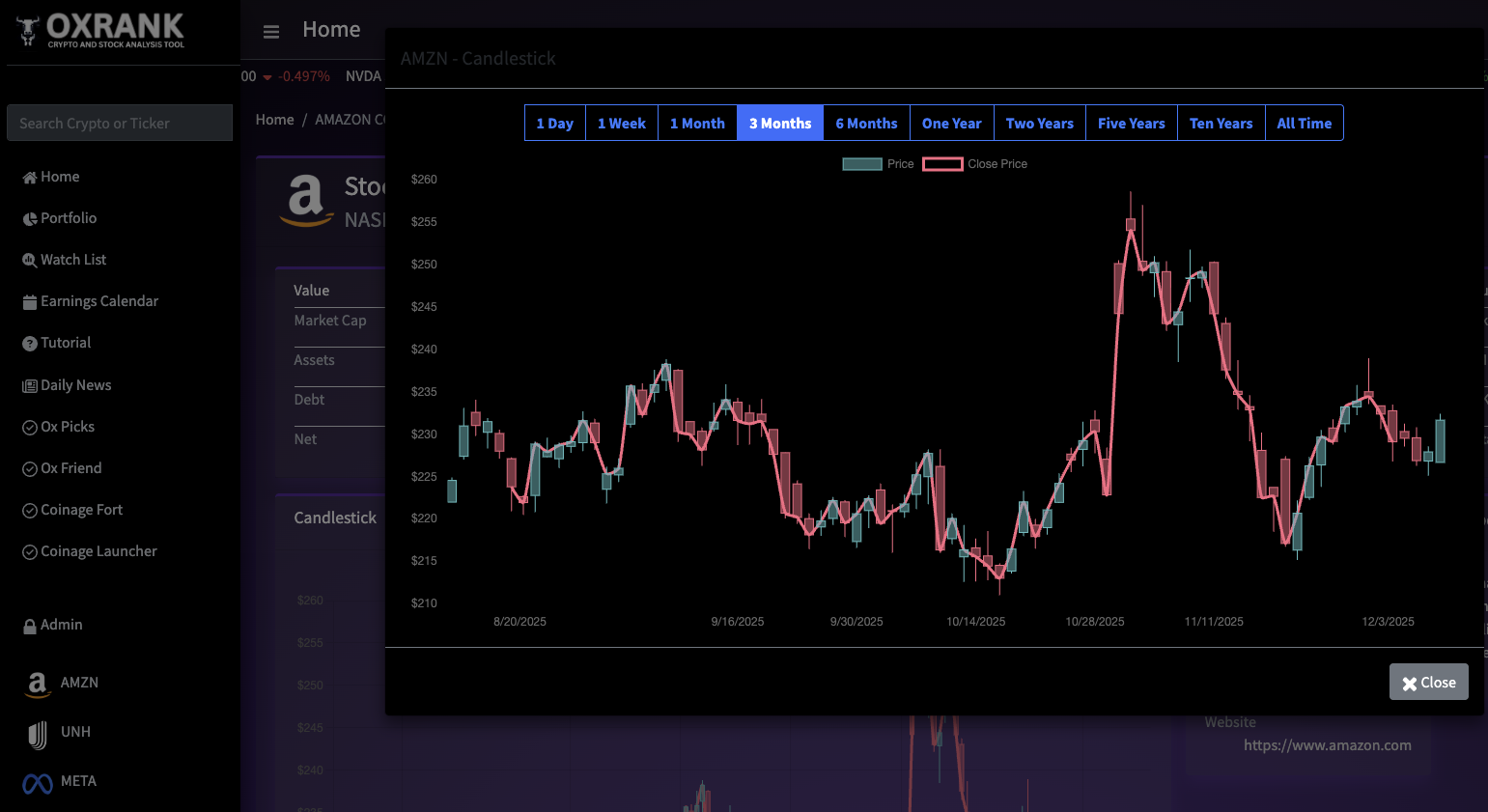Click the Admin lock icon
The image size is (1488, 812).
30,626
